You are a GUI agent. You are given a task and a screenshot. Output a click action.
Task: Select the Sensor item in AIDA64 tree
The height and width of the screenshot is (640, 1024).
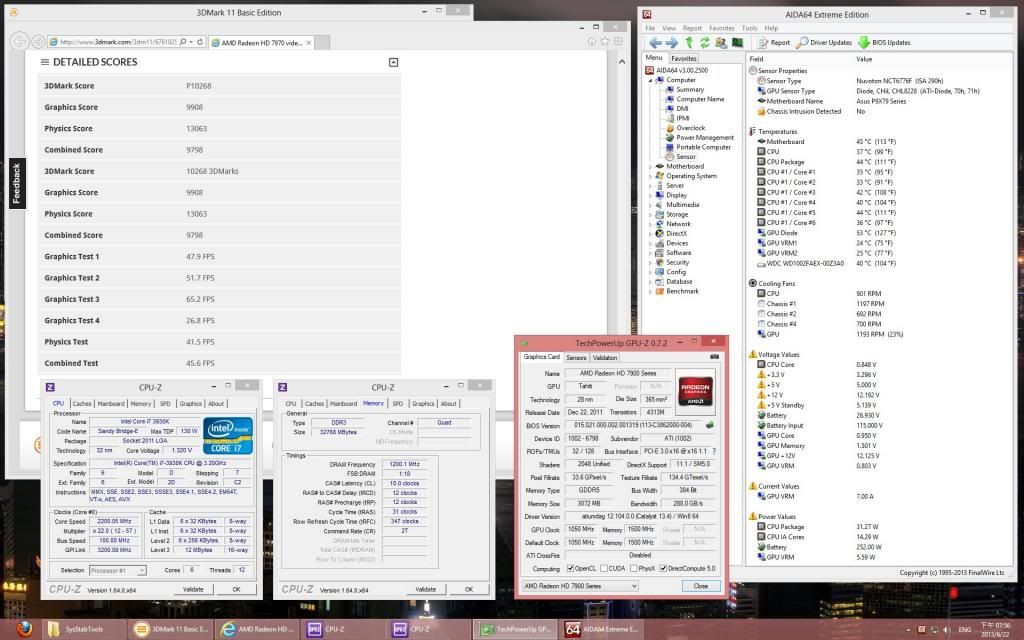click(686, 157)
